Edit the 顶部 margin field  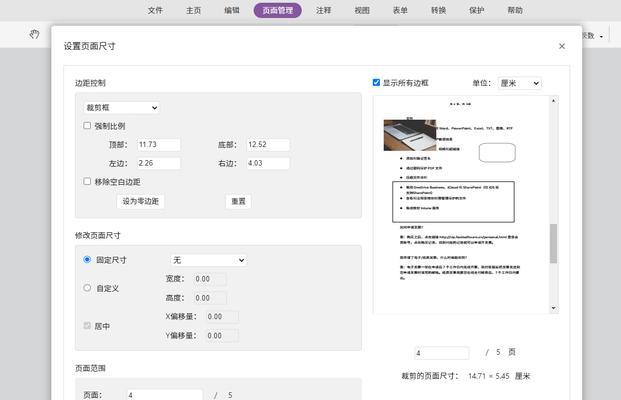pyautogui.click(x=158, y=145)
